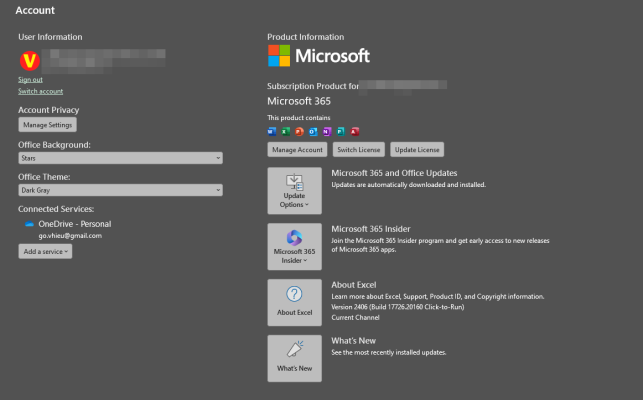Click the Product Information heading
The height and width of the screenshot is (400, 643).
click(306, 37)
